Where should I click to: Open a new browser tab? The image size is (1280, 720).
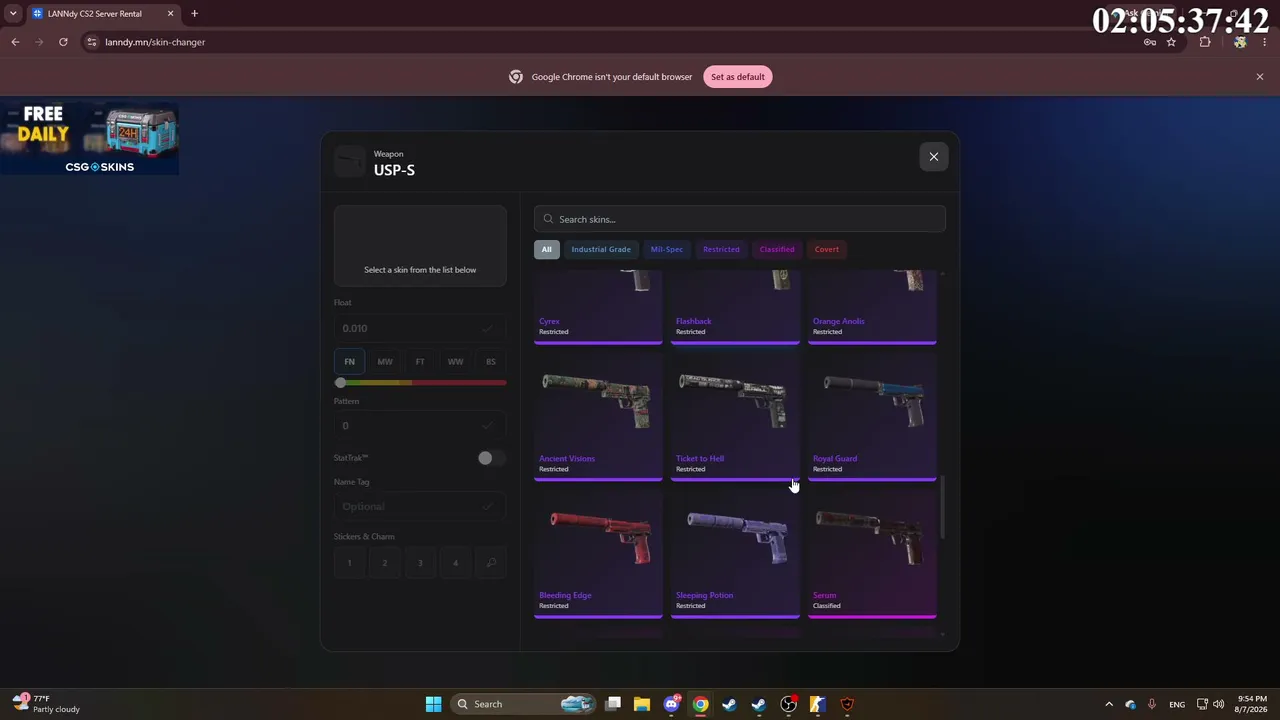point(194,14)
